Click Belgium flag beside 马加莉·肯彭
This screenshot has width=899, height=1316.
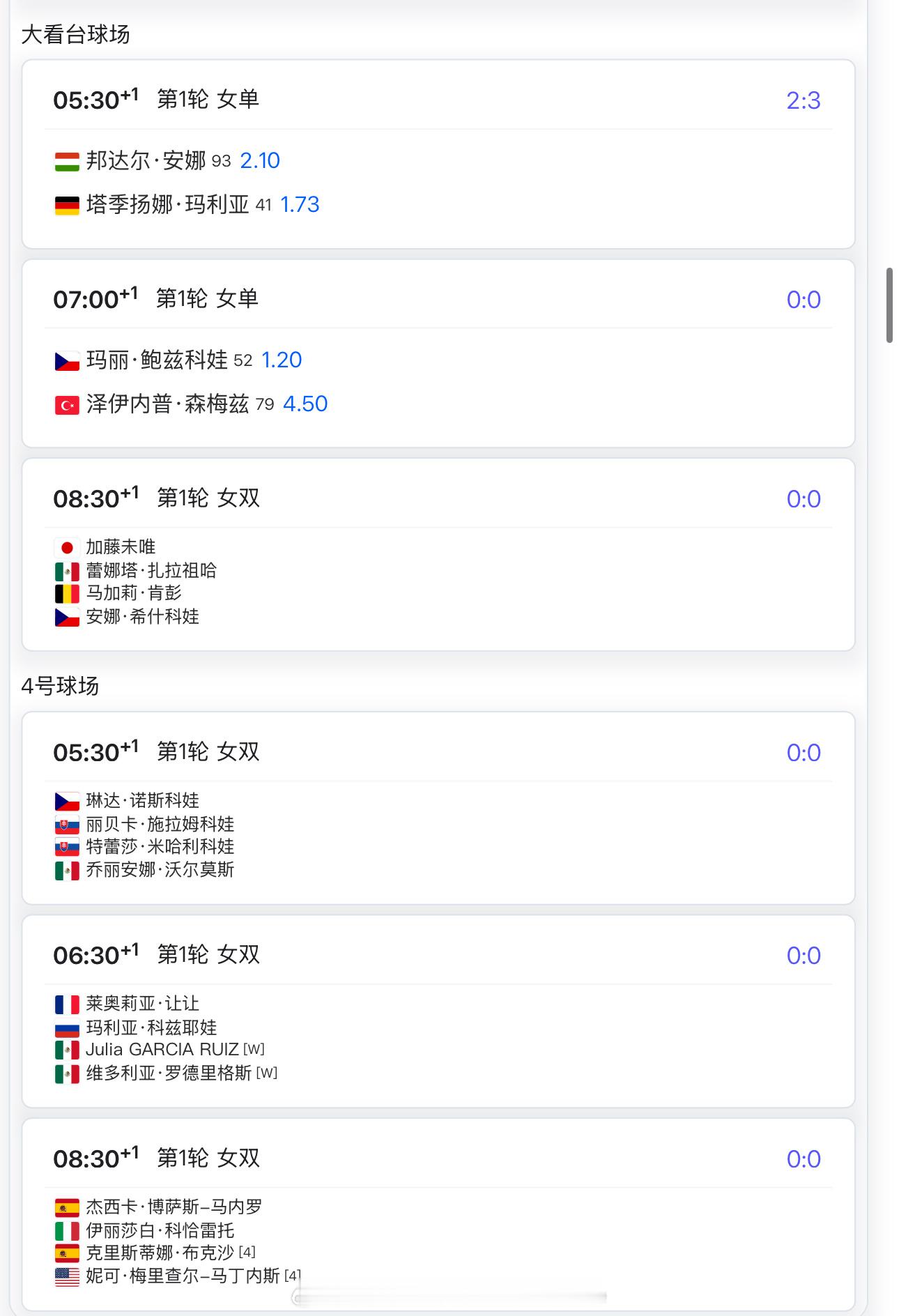click(67, 594)
